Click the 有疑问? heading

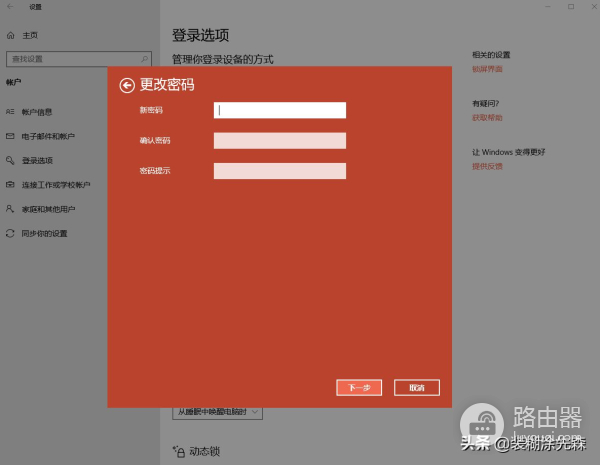coord(486,103)
